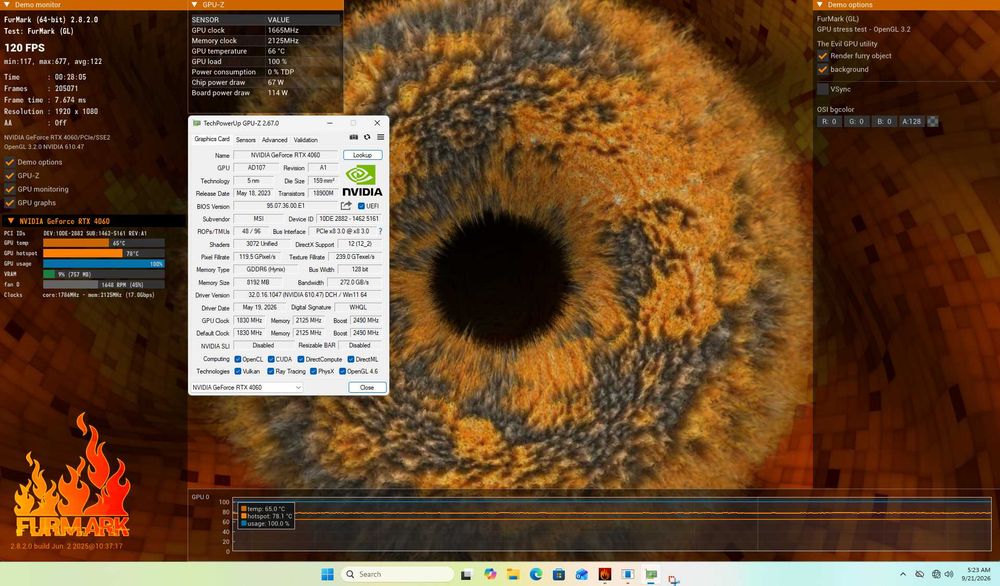Click the graph legend with temp 65.0 °C
The width and height of the screenshot is (1000, 586).
(x=265, y=516)
